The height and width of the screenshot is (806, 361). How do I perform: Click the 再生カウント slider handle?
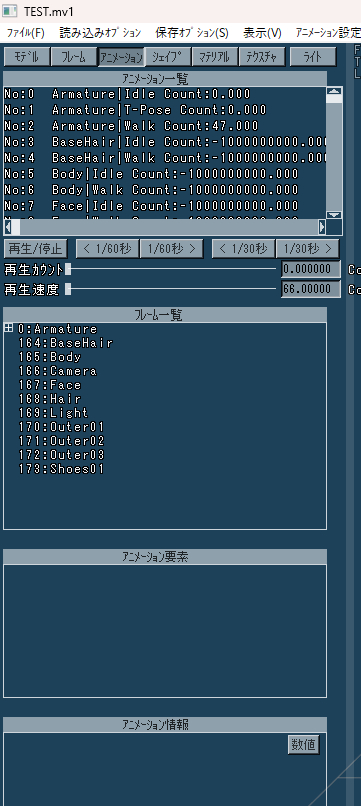68,269
